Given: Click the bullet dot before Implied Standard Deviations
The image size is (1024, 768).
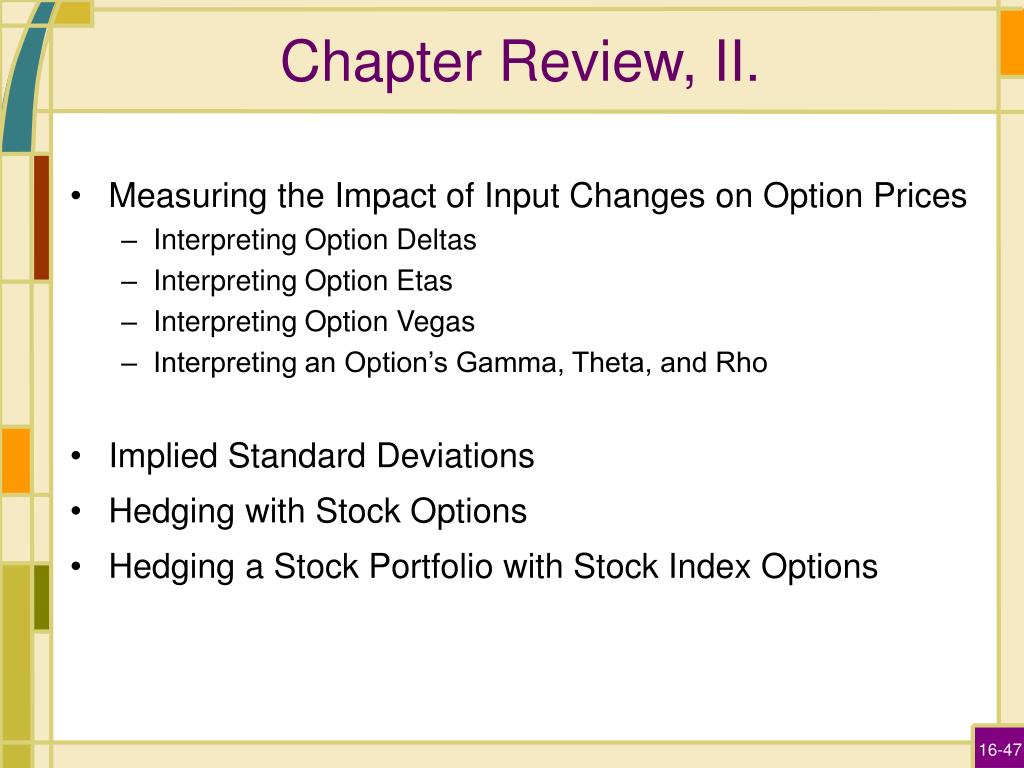Looking at the screenshot, I should tap(76, 456).
